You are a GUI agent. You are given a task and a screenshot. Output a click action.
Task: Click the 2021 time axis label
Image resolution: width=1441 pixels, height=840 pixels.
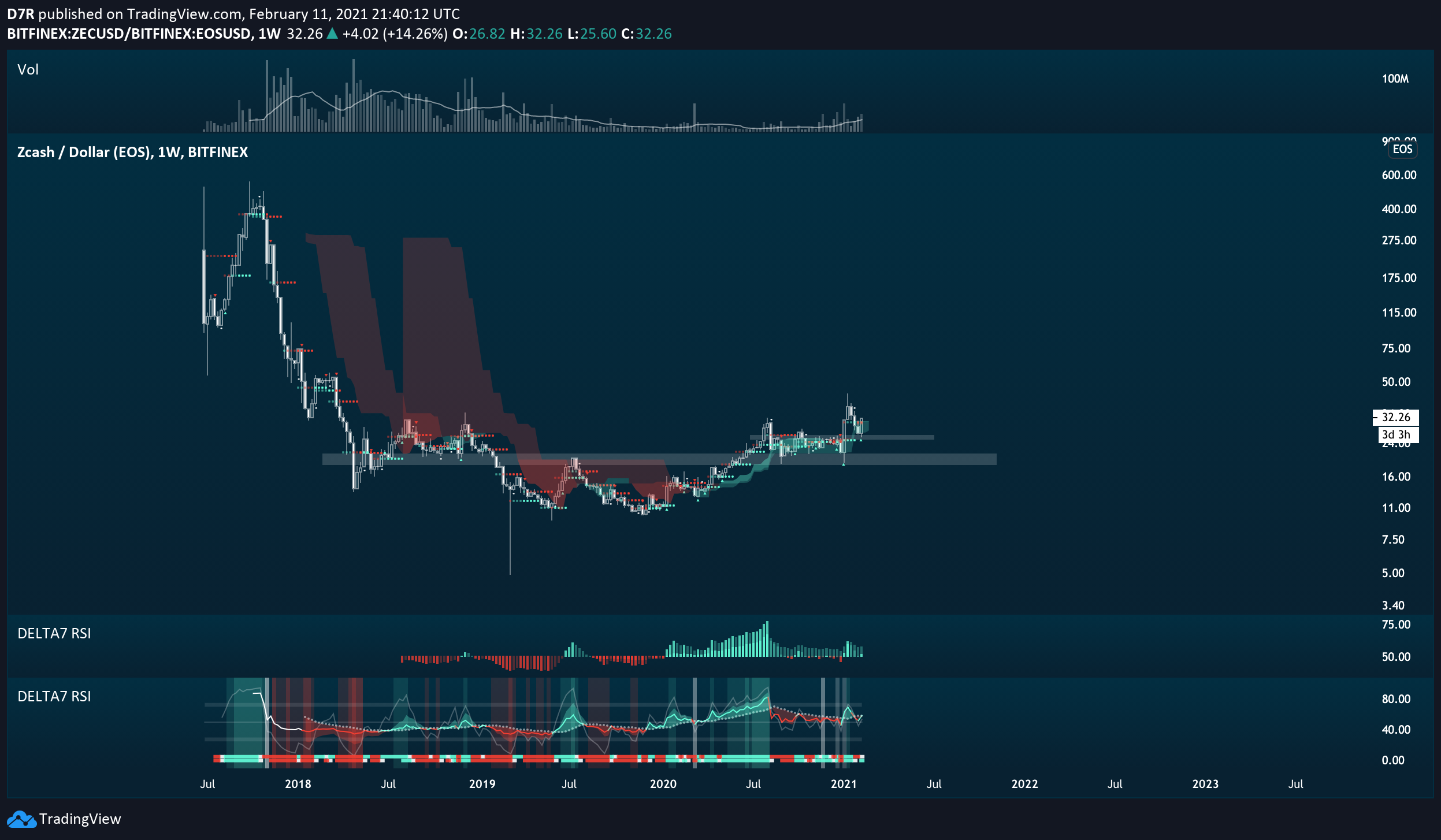coord(844,784)
